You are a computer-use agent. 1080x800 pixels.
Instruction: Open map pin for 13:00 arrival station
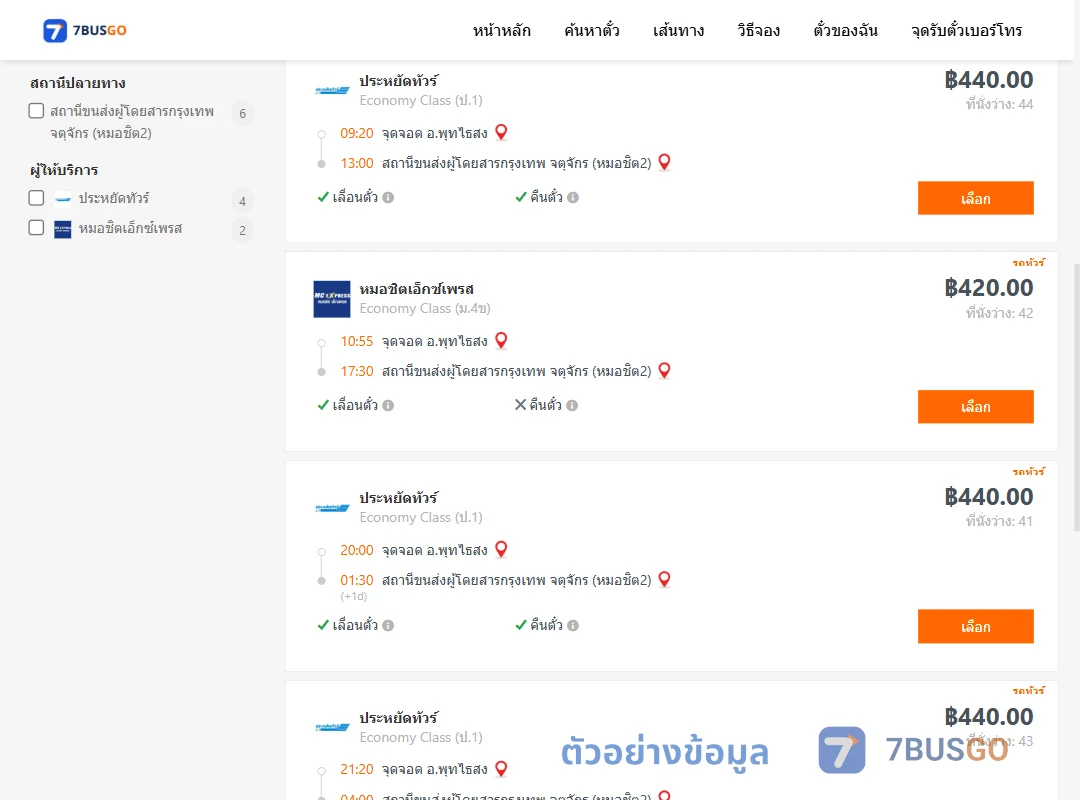coord(665,163)
